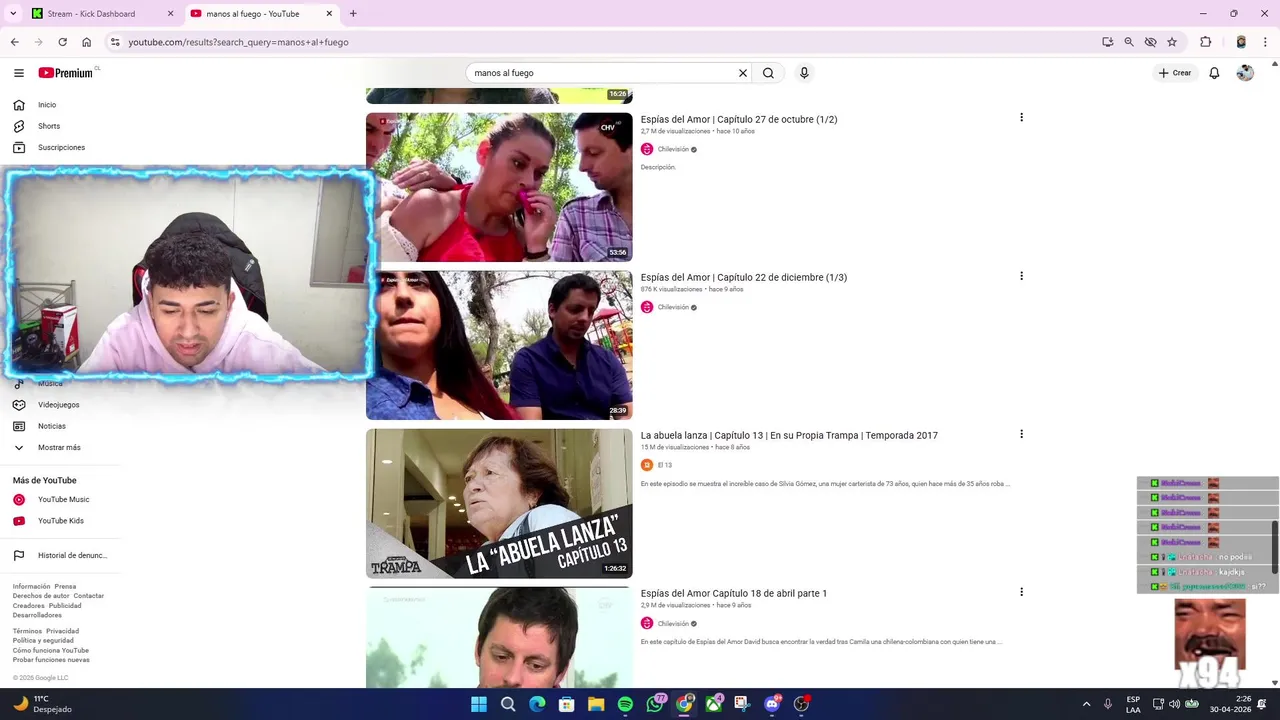Reload the page
This screenshot has height=720, width=1280.
pyautogui.click(x=62, y=42)
